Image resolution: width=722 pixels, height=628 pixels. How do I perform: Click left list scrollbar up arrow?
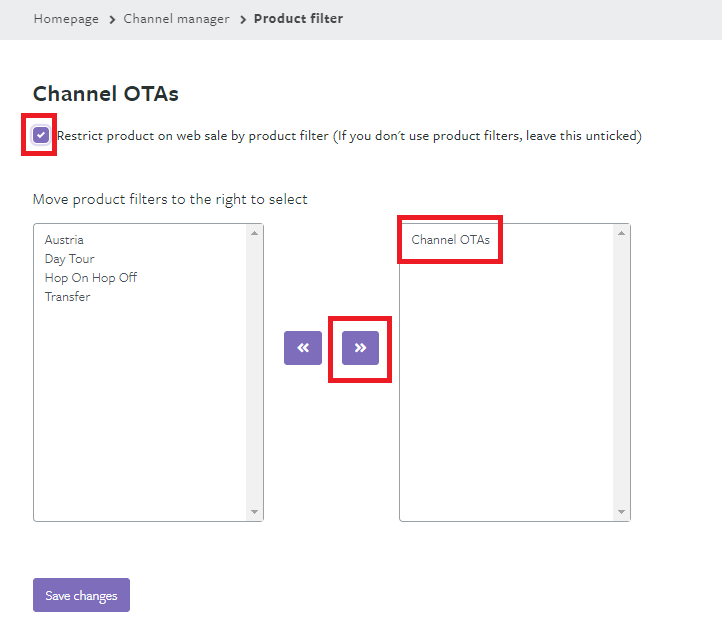tap(255, 233)
